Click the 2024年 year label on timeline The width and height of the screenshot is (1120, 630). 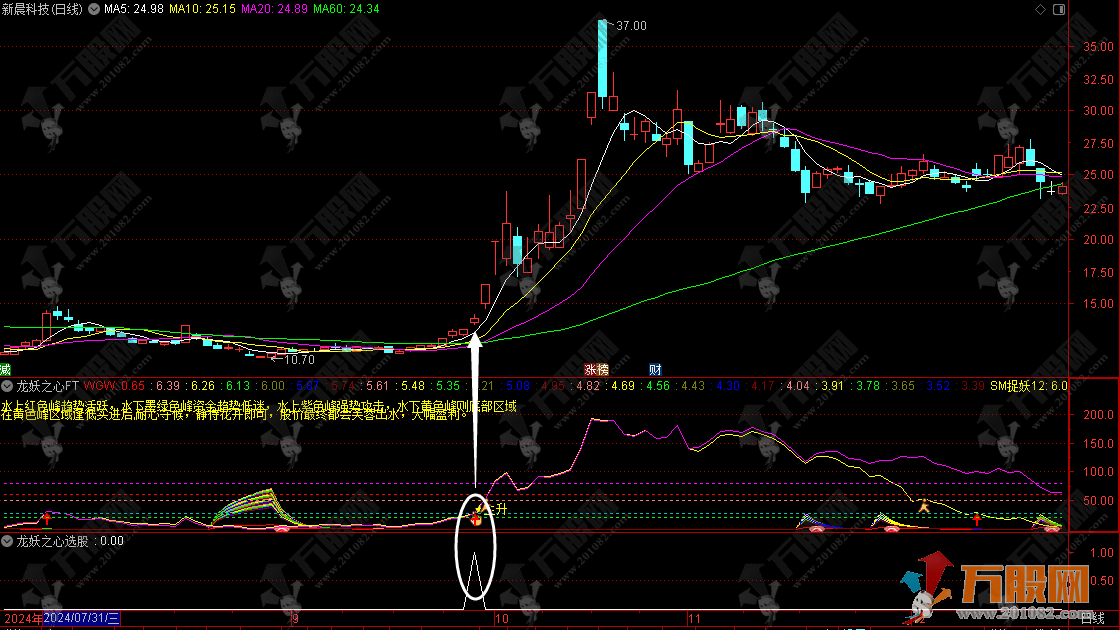click(22, 619)
